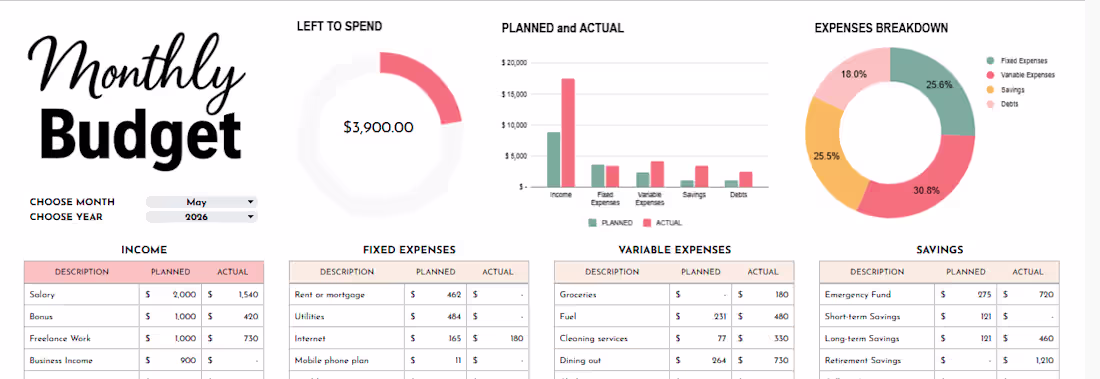This screenshot has height=379, width=1100.
Task: Click the CHOOSE MONTH label
Action: (x=72, y=202)
